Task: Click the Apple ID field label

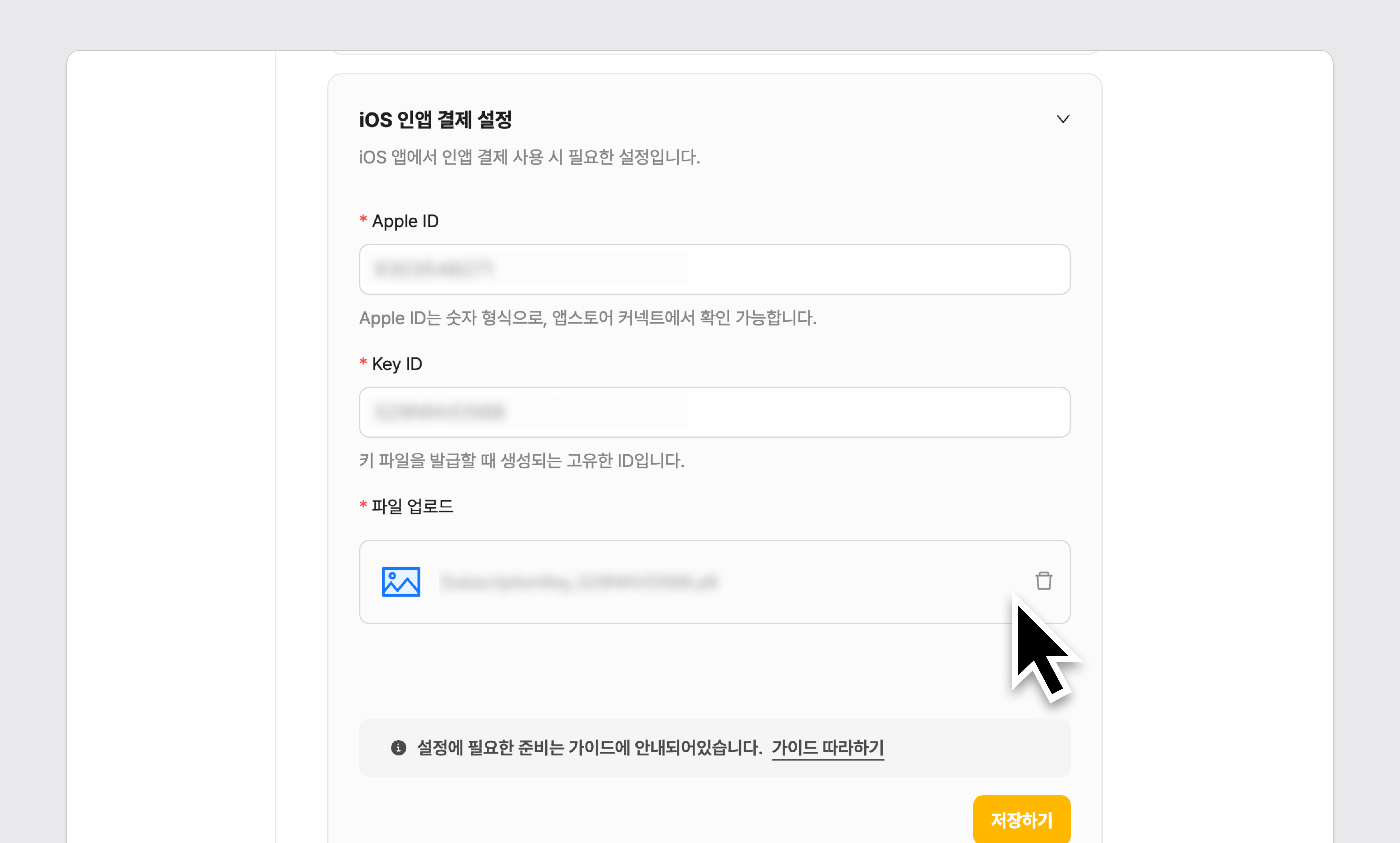Action: (405, 221)
